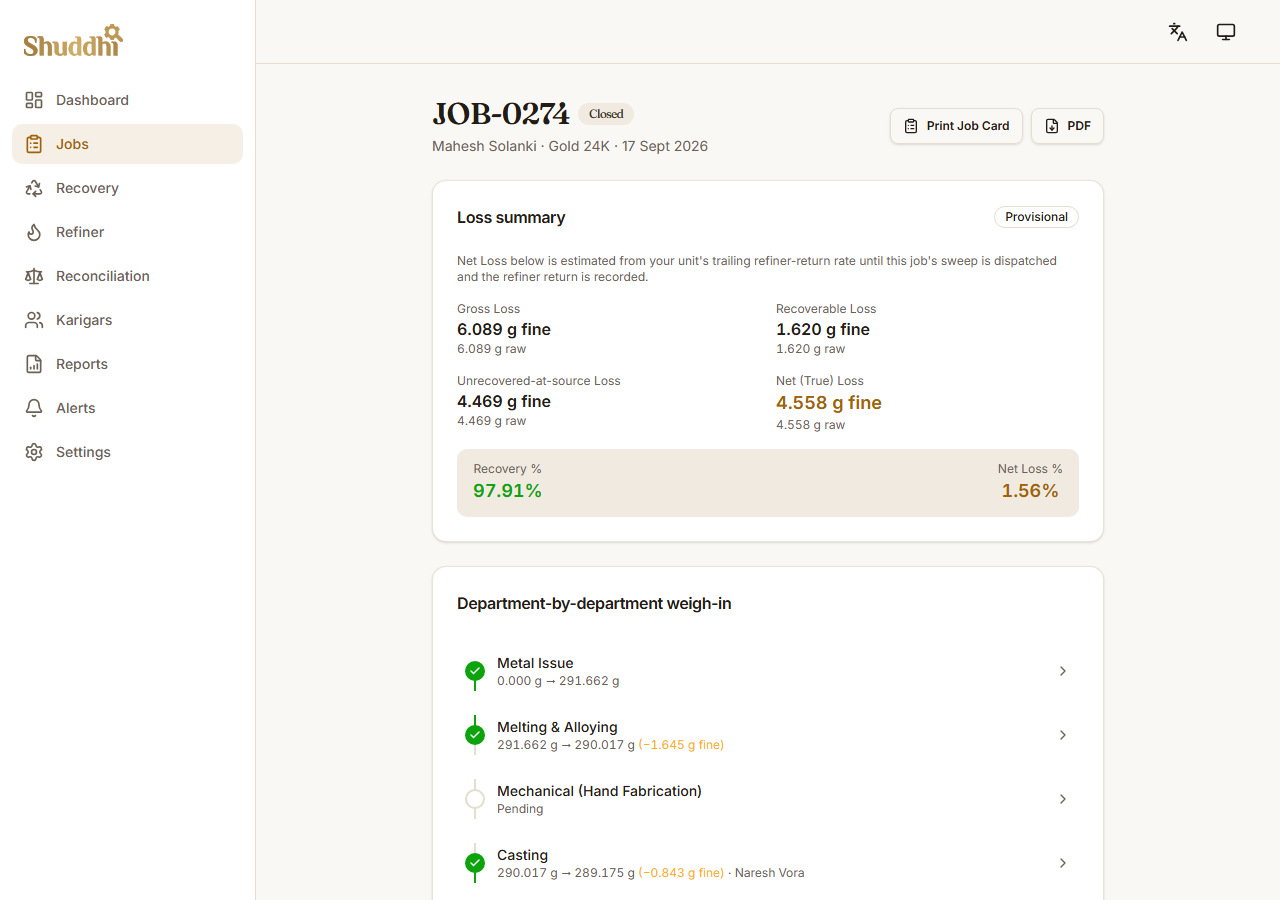Click the Settings gear icon

[34, 452]
